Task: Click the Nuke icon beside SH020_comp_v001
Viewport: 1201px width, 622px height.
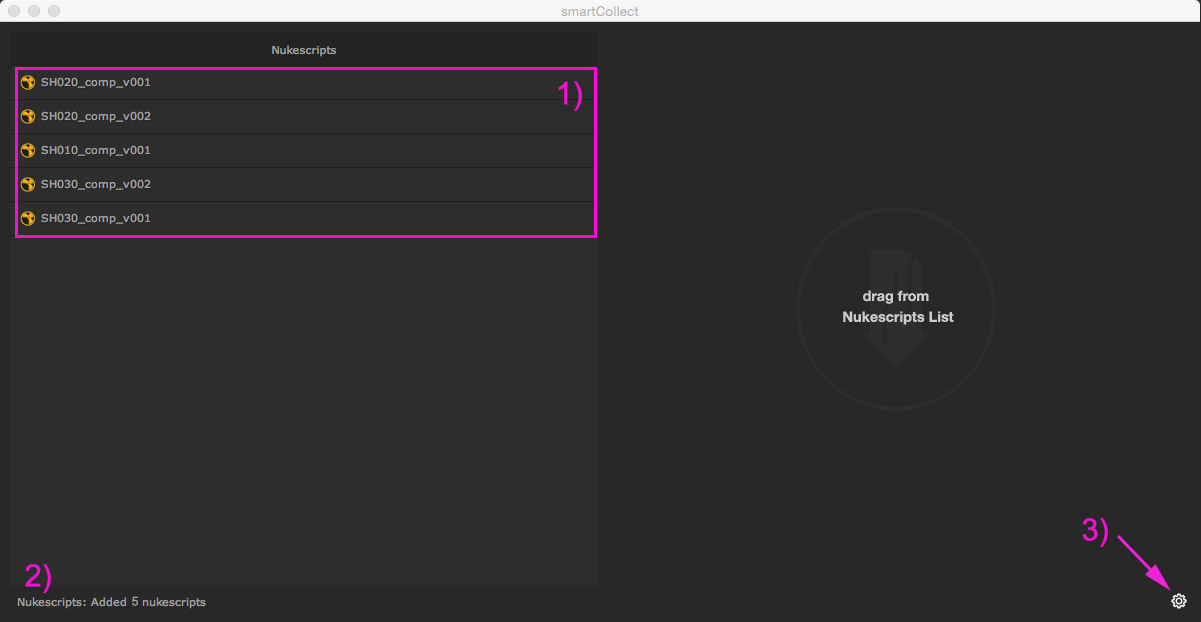Action: point(28,82)
